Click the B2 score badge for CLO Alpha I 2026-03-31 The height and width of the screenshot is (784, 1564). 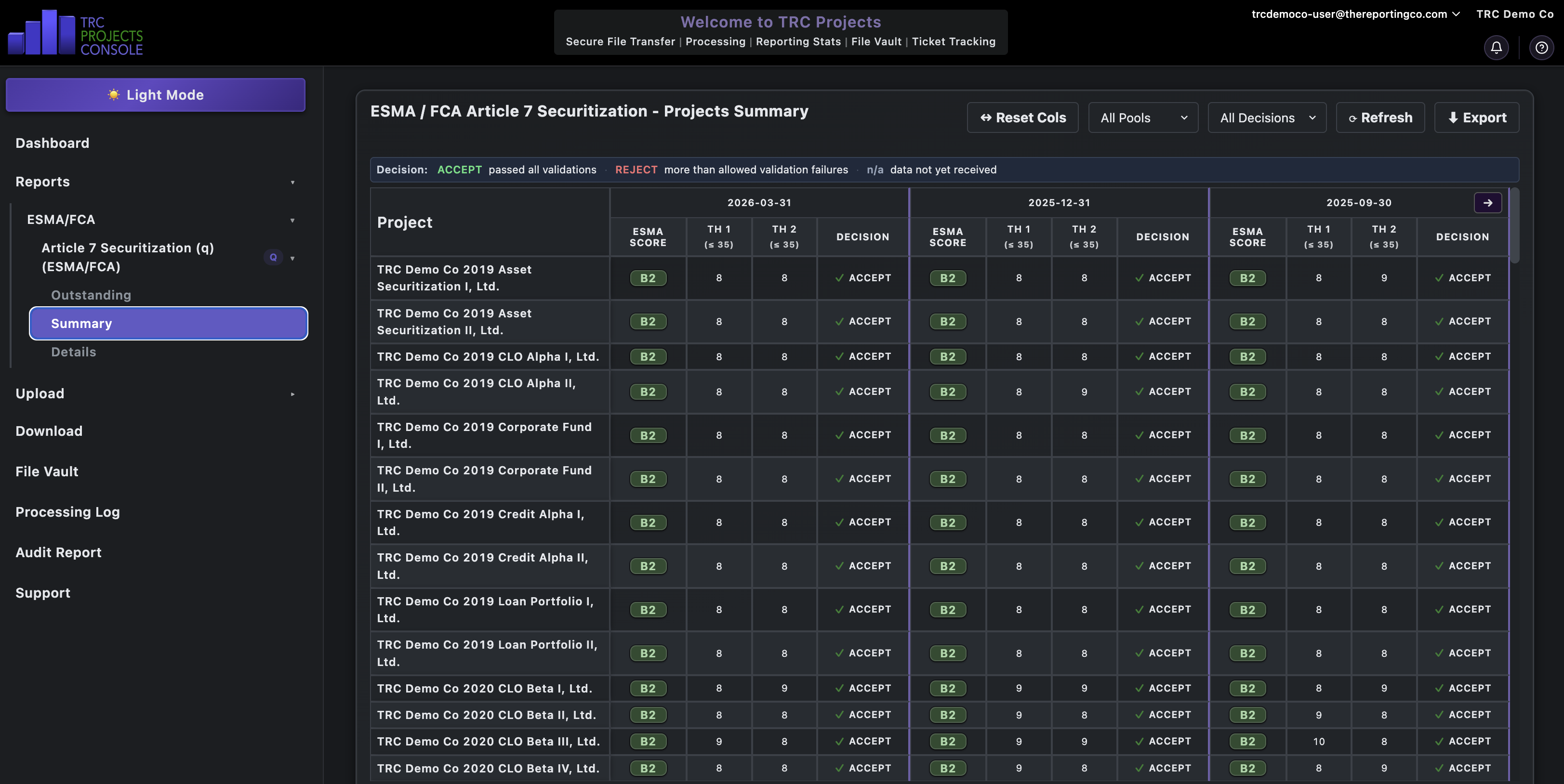pyautogui.click(x=648, y=357)
